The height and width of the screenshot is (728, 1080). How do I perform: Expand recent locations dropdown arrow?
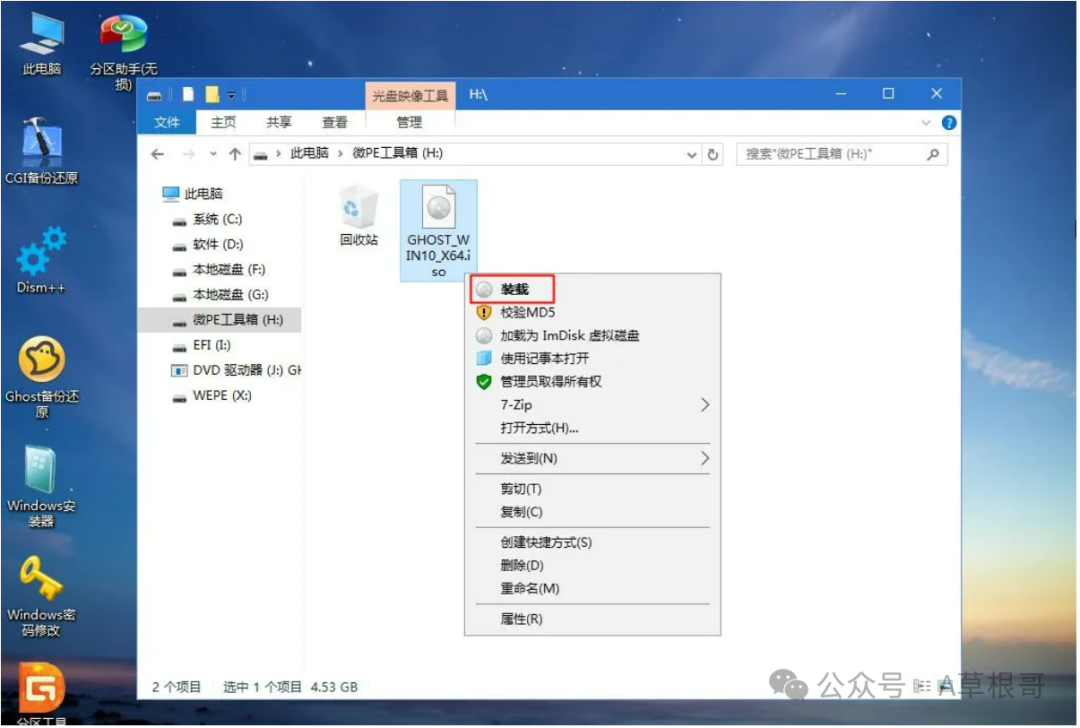[x=214, y=154]
